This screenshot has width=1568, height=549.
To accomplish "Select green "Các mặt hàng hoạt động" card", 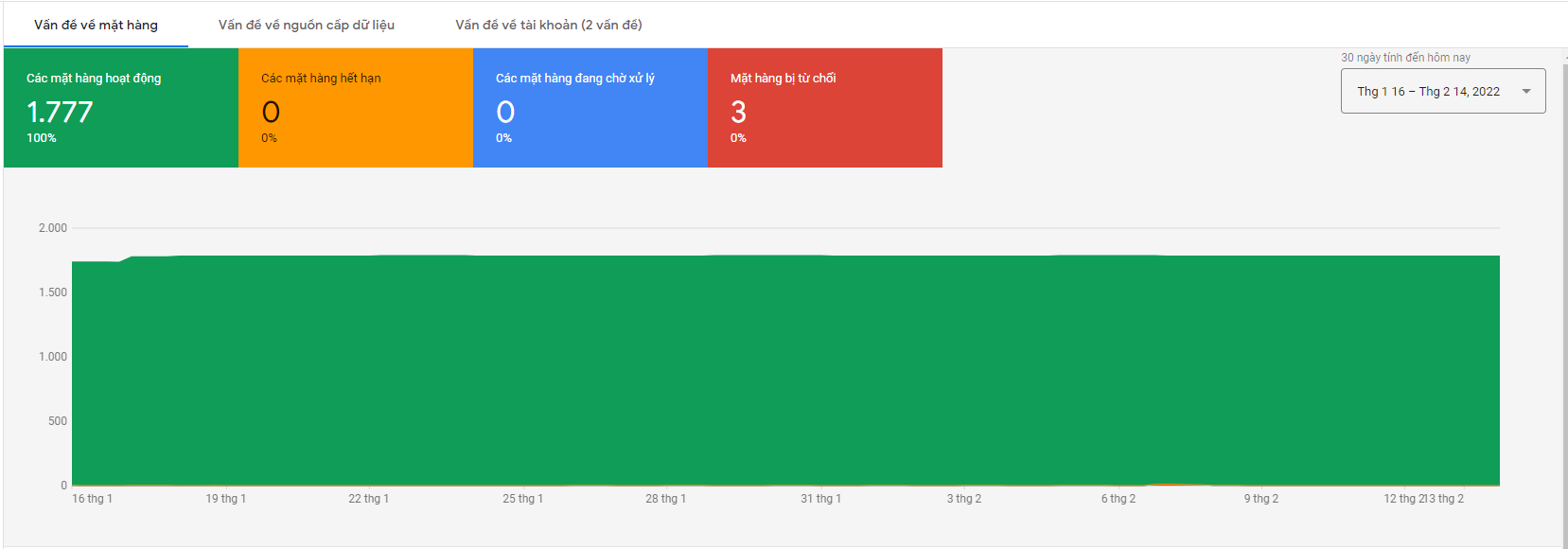I will [120, 108].
